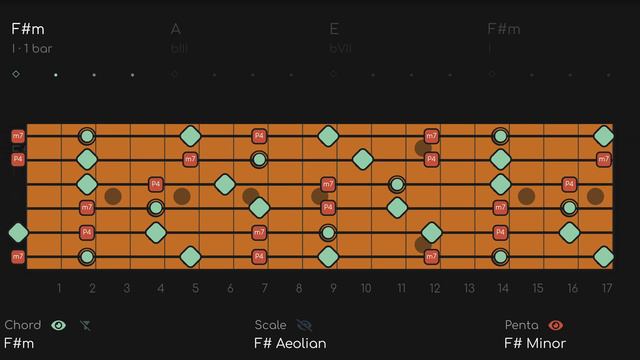Click P4 marker on third string fret 16
The width and height of the screenshot is (640, 360).
[569, 184]
